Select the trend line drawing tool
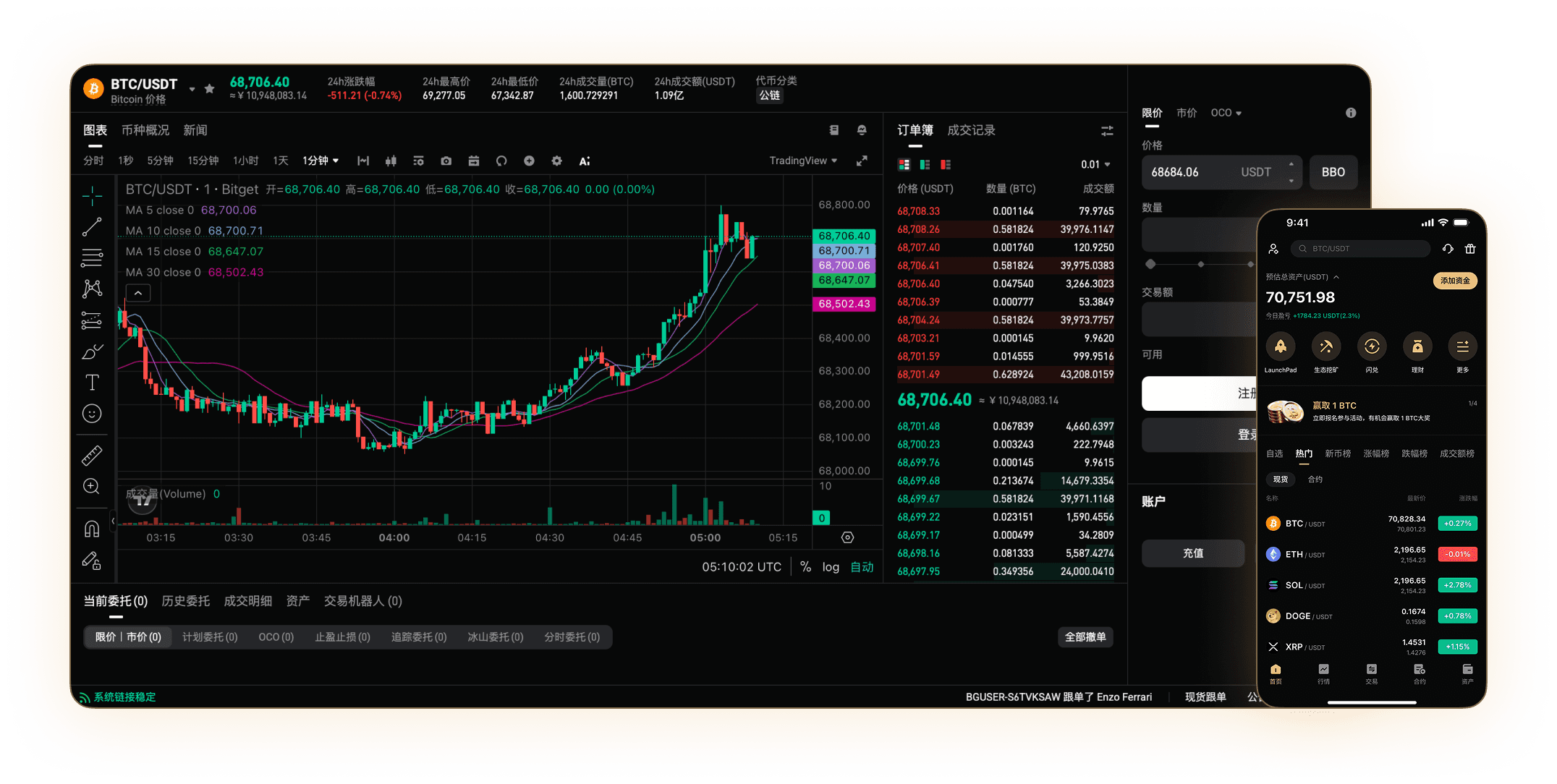 [x=92, y=227]
